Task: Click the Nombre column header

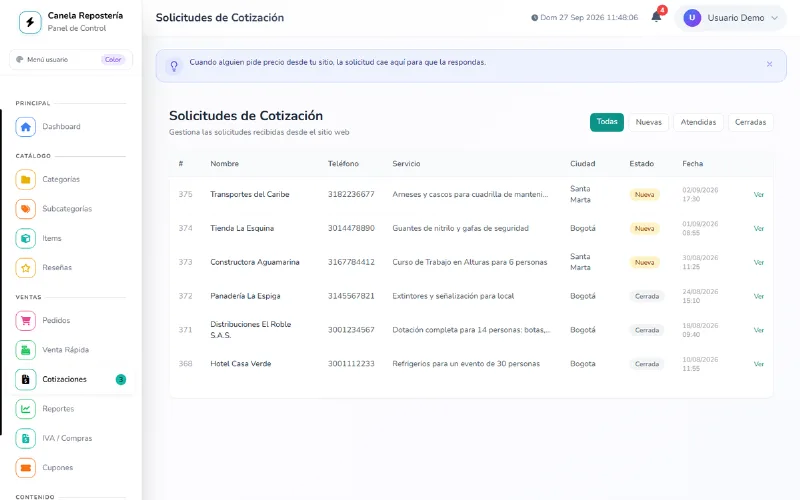Action: click(224, 164)
